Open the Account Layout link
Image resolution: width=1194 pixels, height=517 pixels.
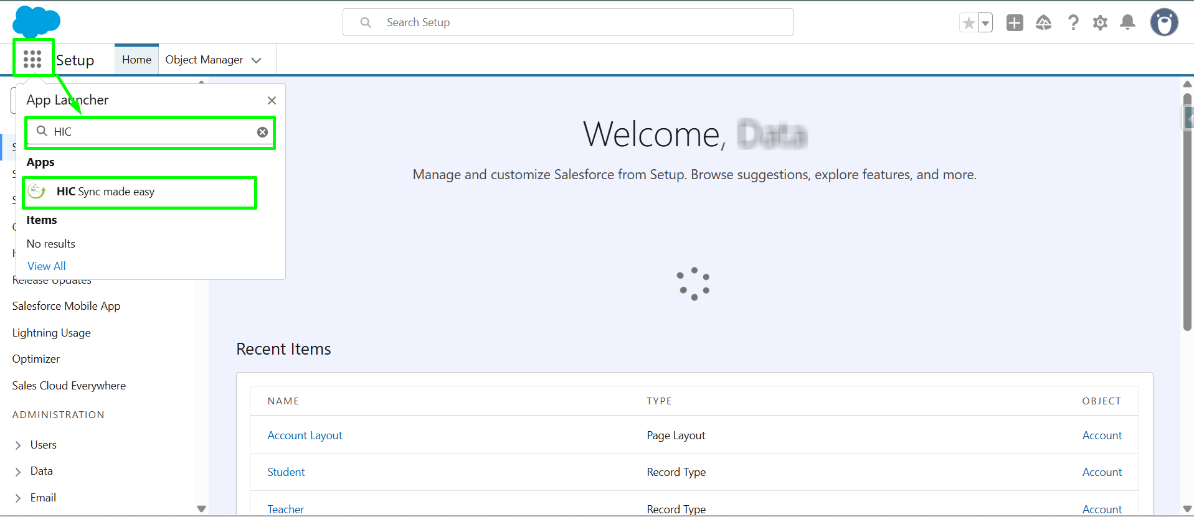click(305, 435)
